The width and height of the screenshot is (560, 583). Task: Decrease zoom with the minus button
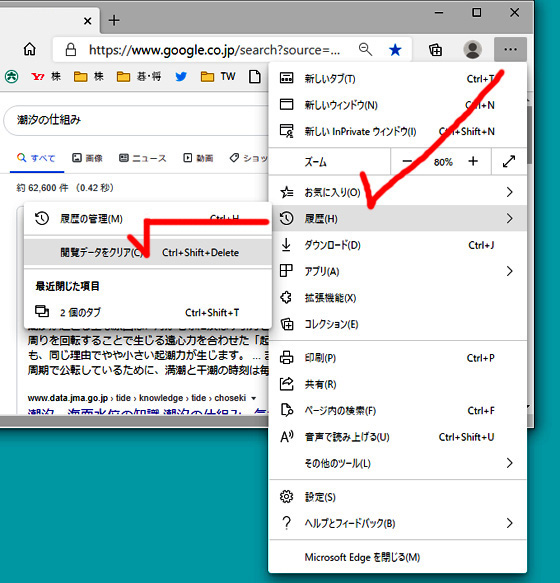pos(407,161)
